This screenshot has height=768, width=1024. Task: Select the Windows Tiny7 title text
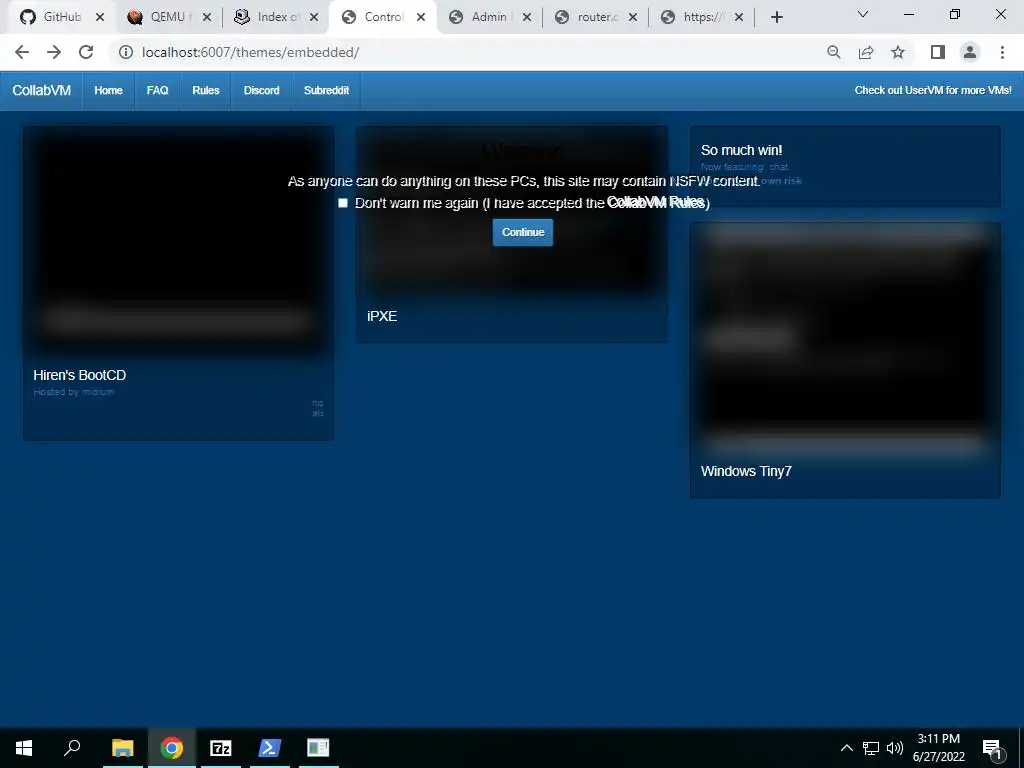tap(746, 471)
